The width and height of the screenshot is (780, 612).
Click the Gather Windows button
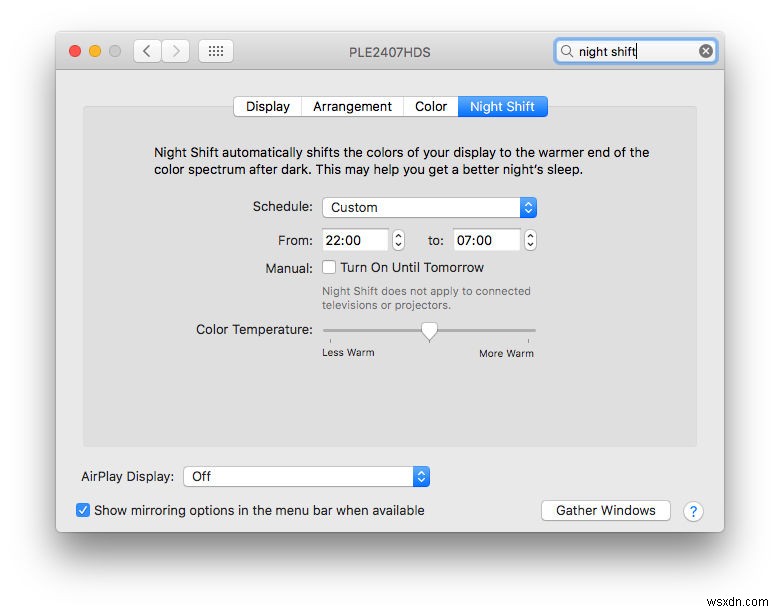(x=605, y=510)
